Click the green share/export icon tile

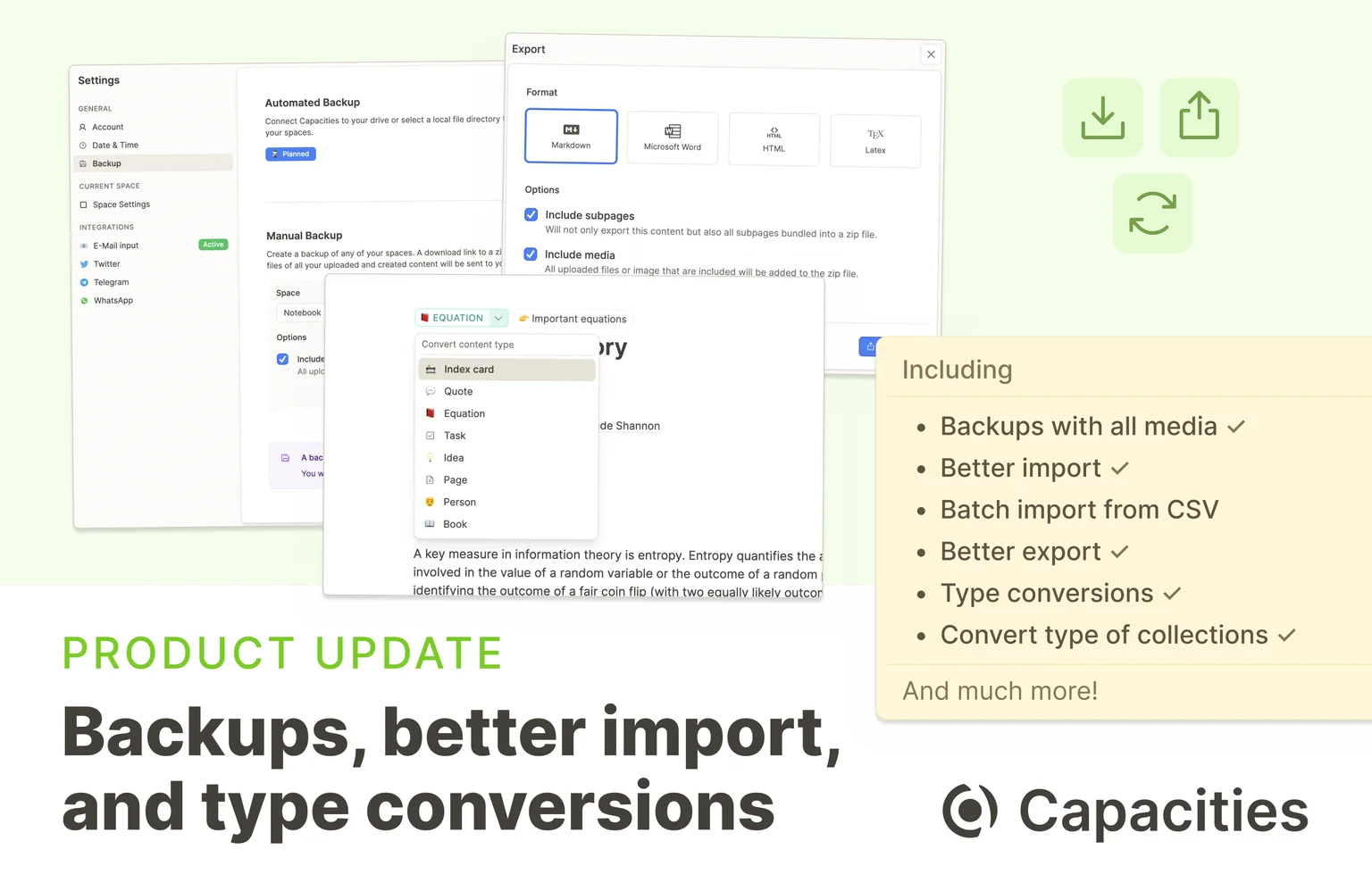[x=1199, y=118]
